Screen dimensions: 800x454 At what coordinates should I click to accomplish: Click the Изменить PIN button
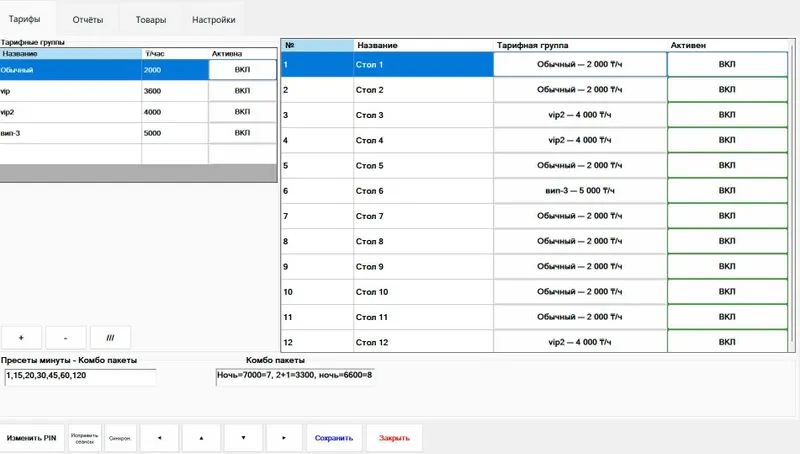pos(32,438)
